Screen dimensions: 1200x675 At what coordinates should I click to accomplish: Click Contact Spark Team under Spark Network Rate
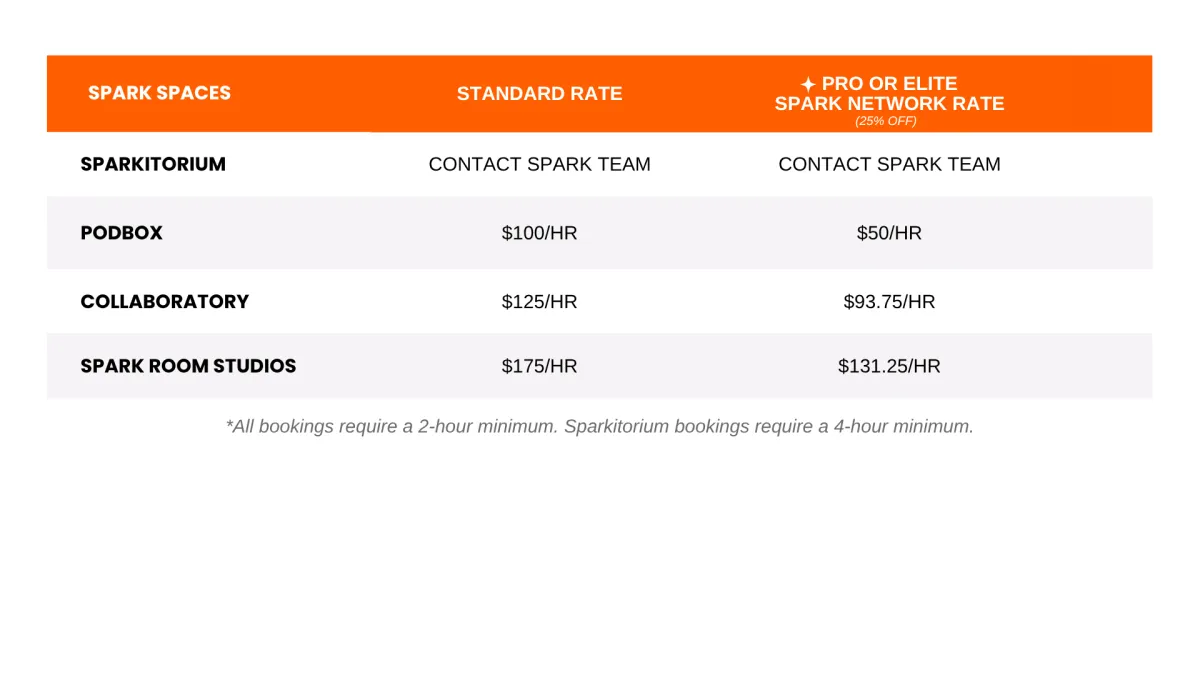click(889, 164)
